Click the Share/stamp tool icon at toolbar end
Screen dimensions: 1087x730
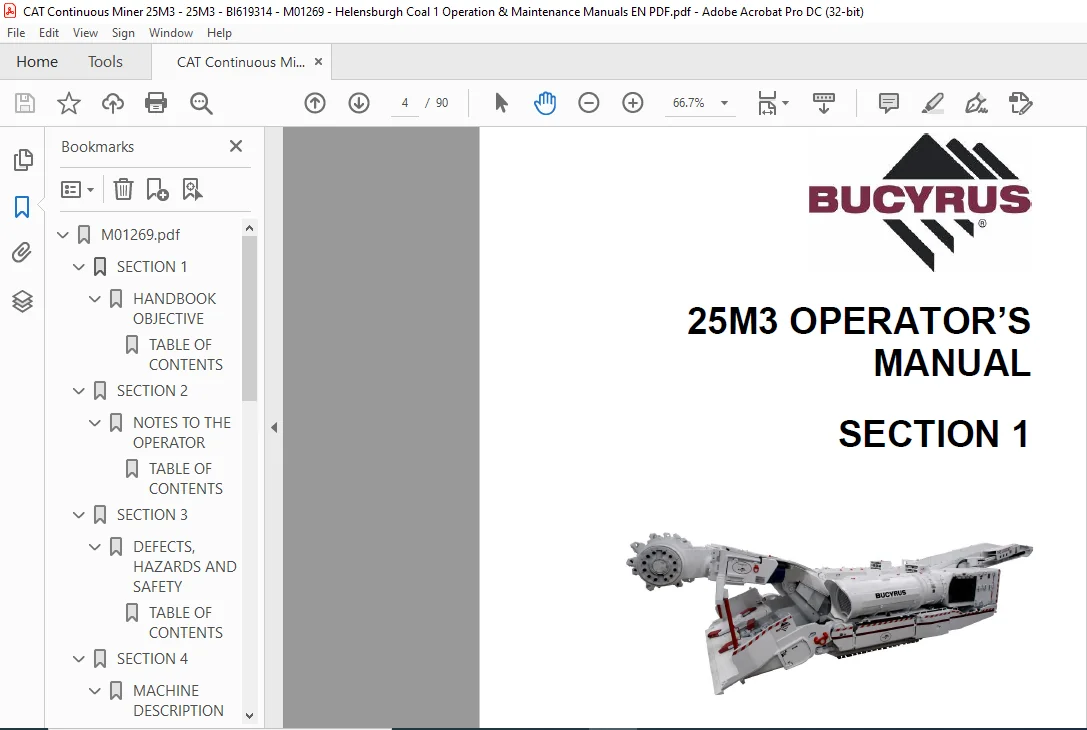tap(1020, 103)
